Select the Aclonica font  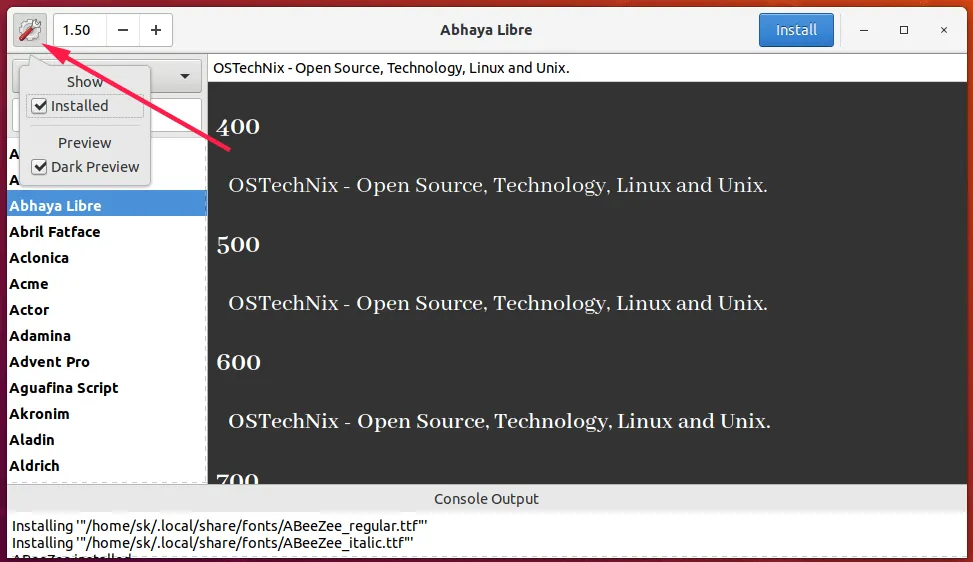pyautogui.click(x=39, y=258)
